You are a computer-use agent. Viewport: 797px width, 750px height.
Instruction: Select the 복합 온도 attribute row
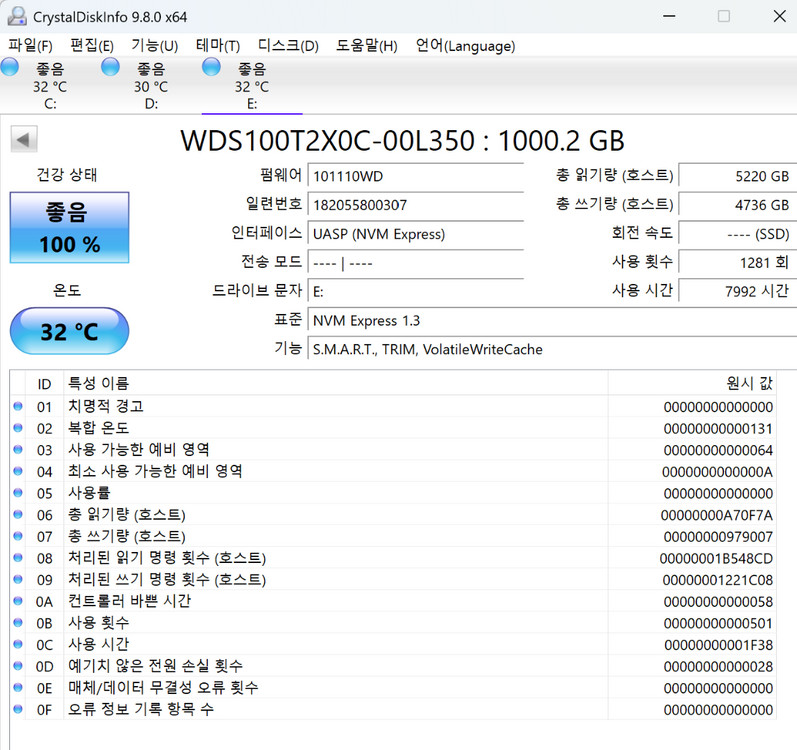point(393,428)
